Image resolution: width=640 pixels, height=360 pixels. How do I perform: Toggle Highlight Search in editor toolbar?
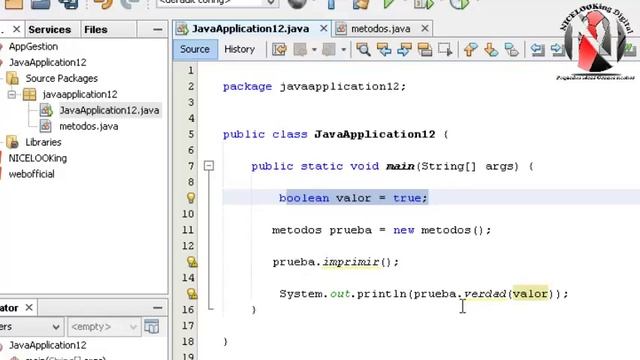424,50
